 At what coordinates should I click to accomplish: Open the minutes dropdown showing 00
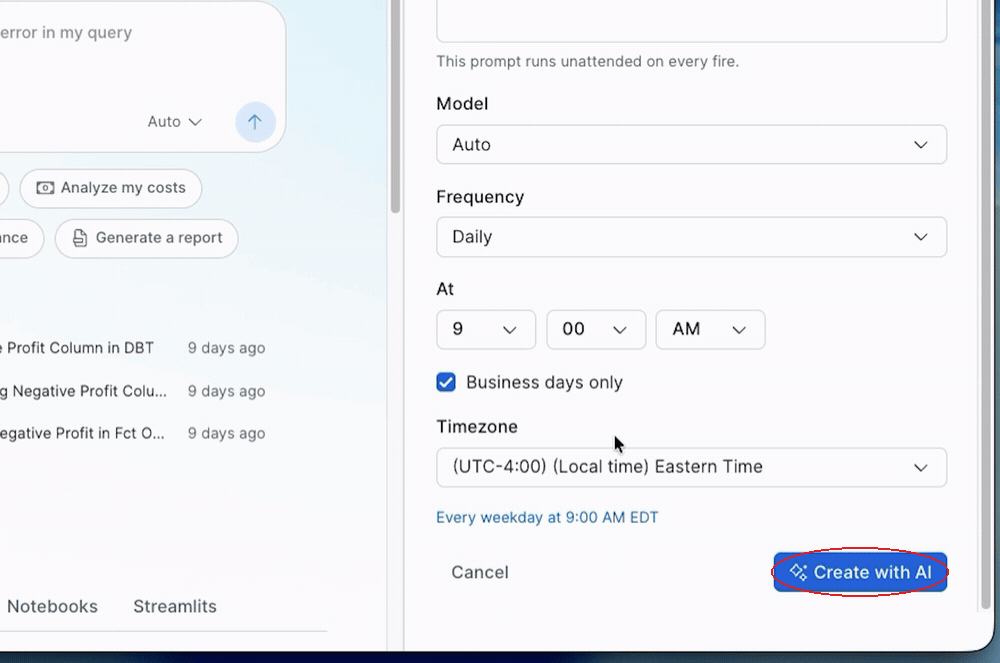click(x=596, y=330)
